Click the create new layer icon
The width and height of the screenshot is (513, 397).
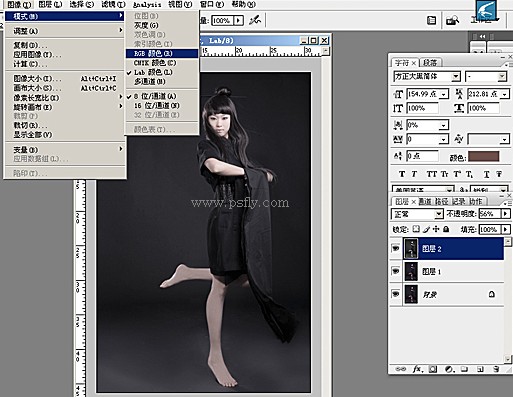click(480, 369)
